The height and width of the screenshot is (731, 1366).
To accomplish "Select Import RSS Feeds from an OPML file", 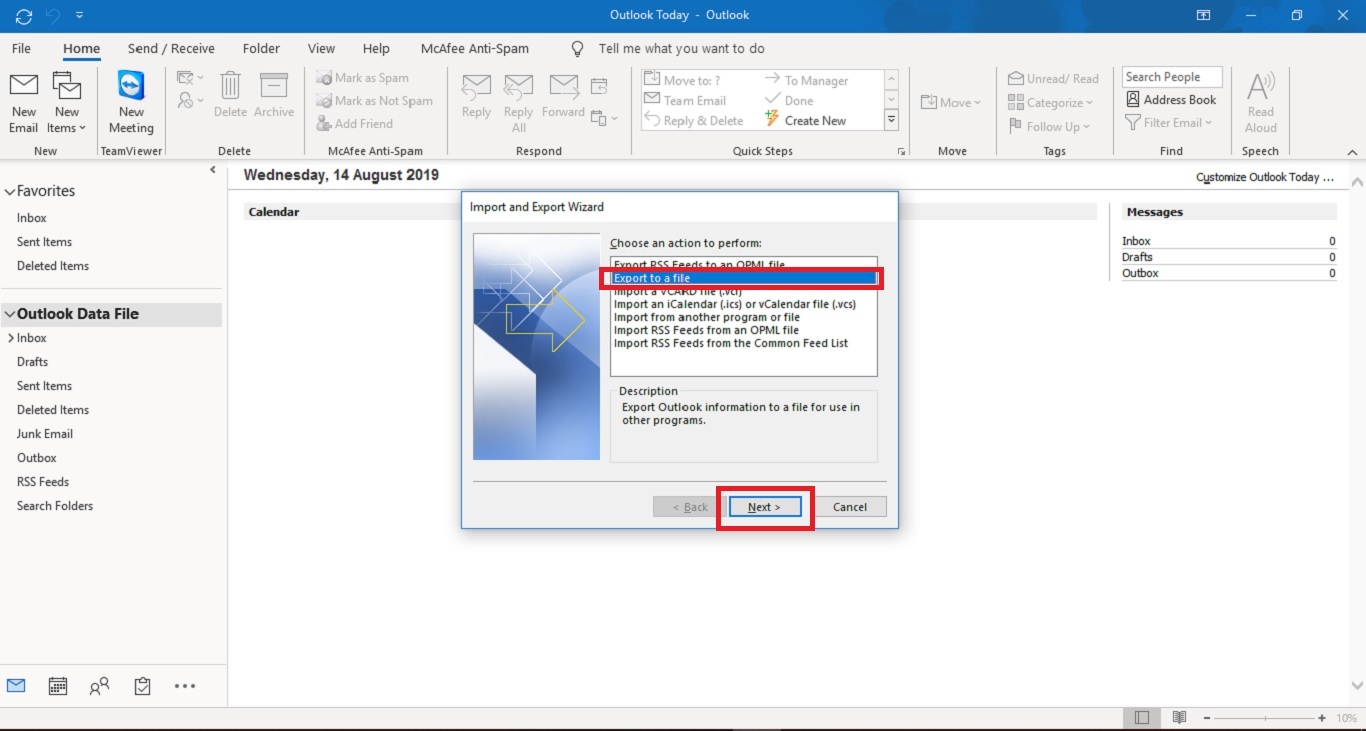I will [x=706, y=330].
